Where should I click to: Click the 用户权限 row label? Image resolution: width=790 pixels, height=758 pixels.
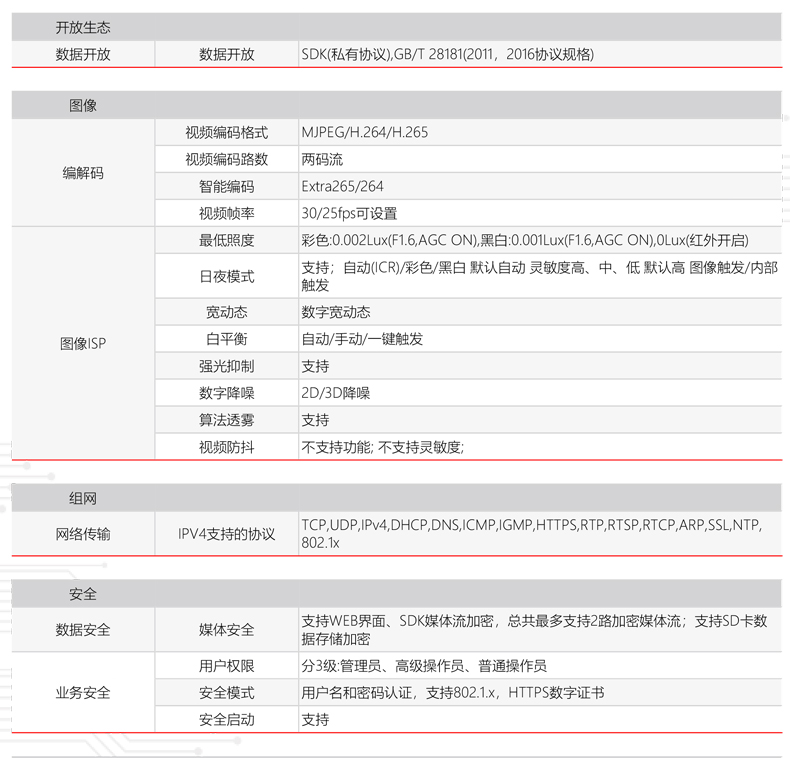pos(227,666)
